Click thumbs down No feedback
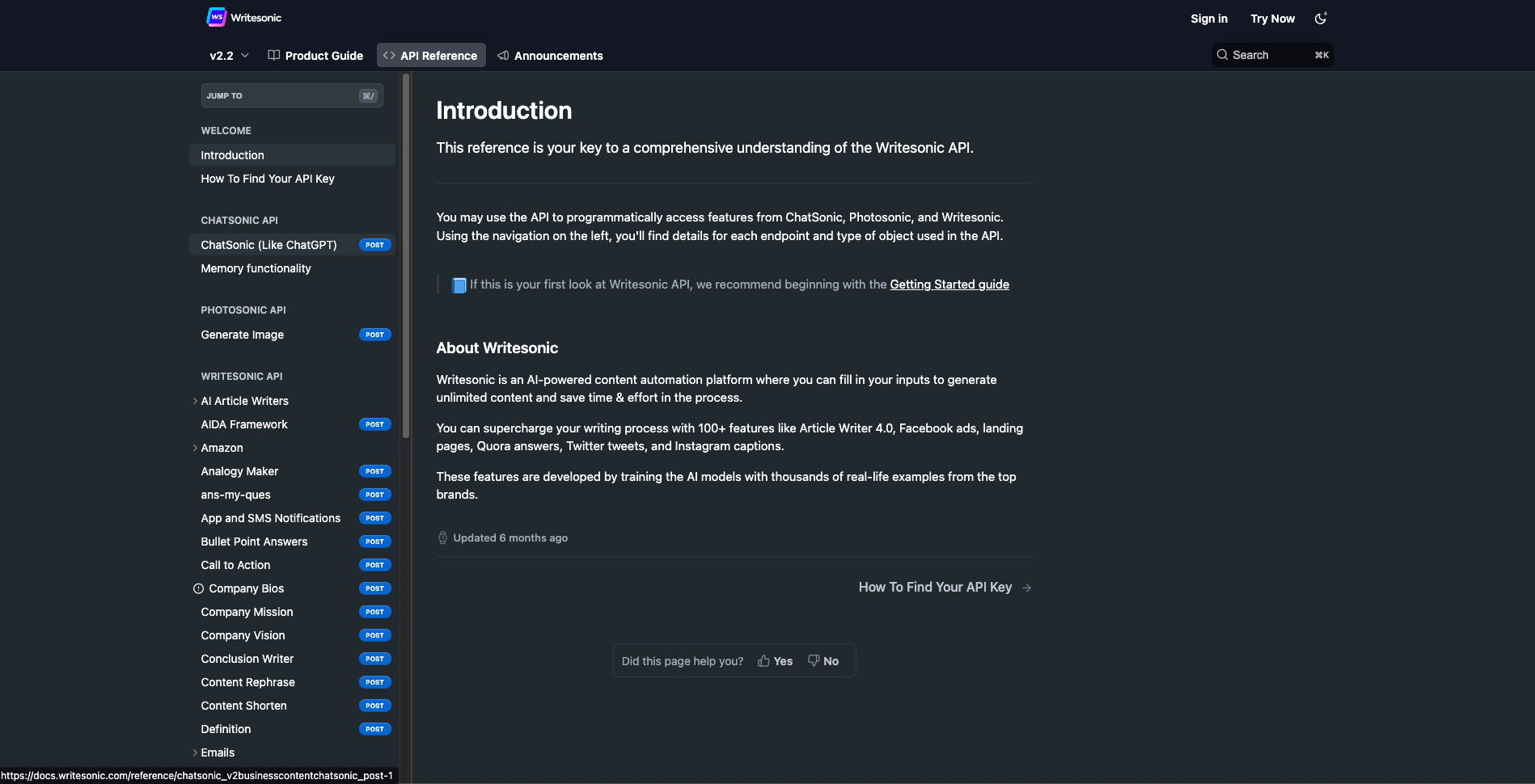This screenshot has height=784, width=1535. click(823, 661)
